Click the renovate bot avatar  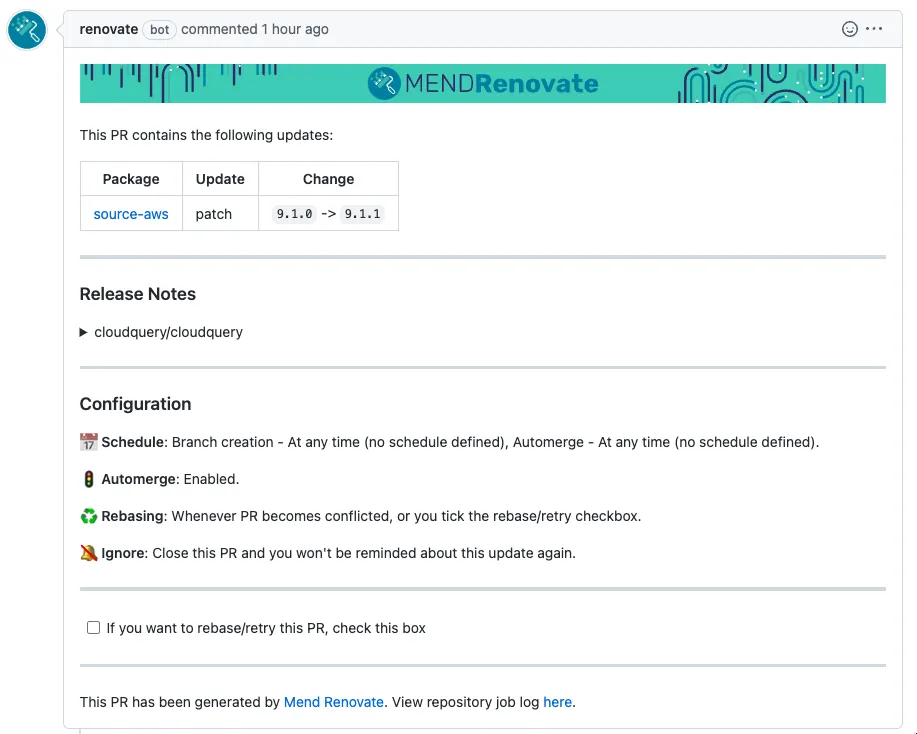click(x=27, y=30)
